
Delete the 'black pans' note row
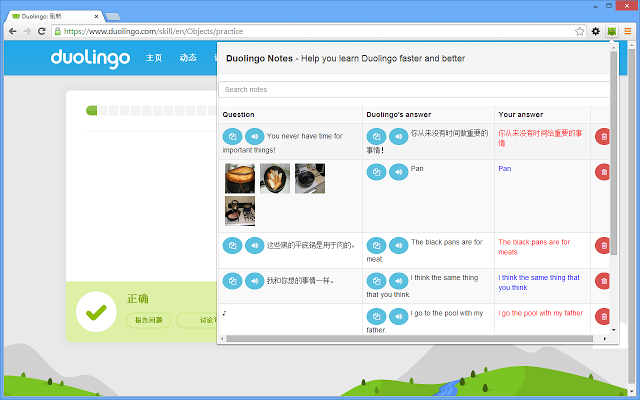click(603, 244)
